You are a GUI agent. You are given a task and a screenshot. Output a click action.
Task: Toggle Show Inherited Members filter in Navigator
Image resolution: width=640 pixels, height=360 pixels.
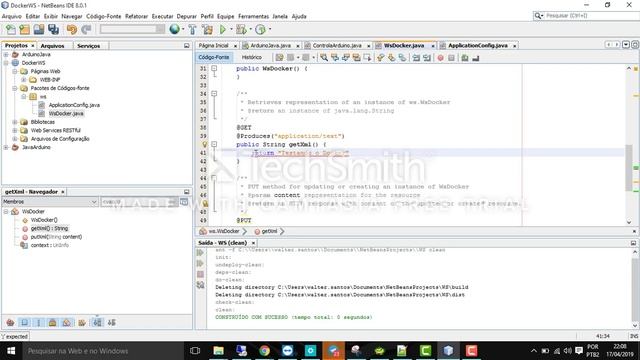point(11,322)
